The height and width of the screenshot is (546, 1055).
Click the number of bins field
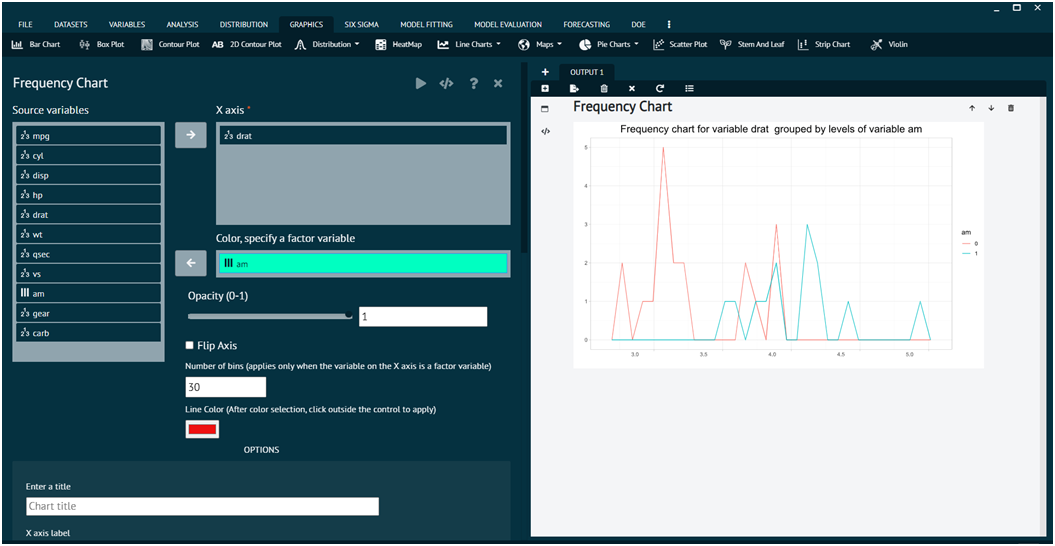[x=225, y=387]
